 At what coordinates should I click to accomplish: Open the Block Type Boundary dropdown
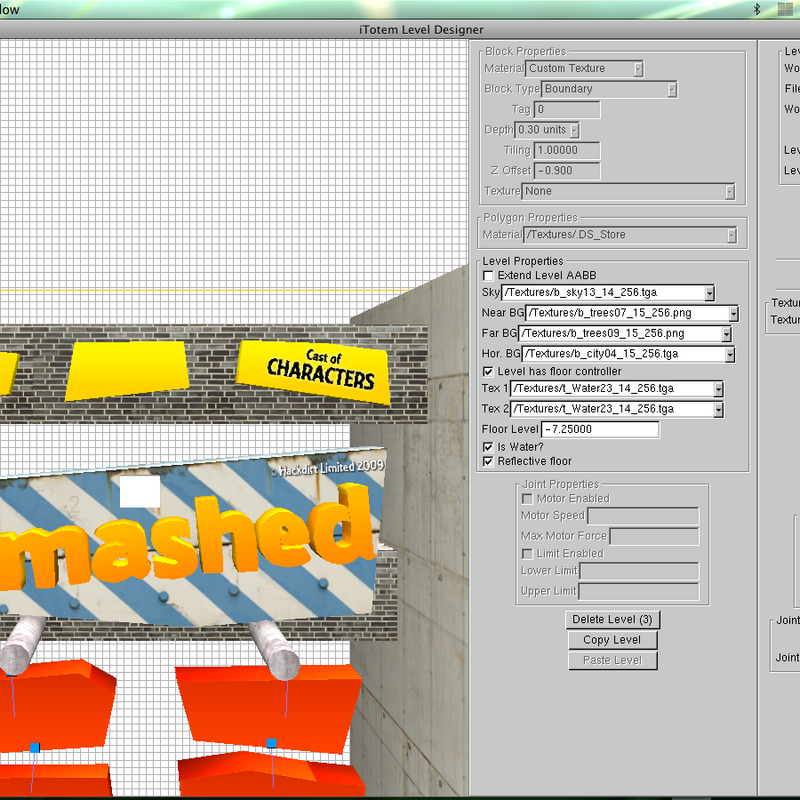coord(609,89)
